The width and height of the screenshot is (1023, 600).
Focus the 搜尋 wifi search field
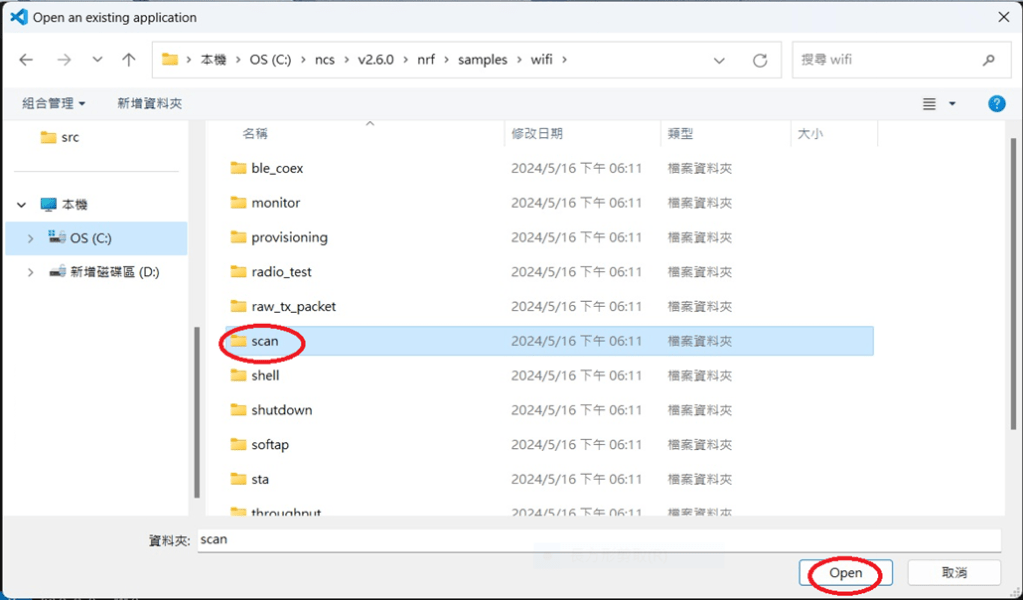click(x=900, y=60)
